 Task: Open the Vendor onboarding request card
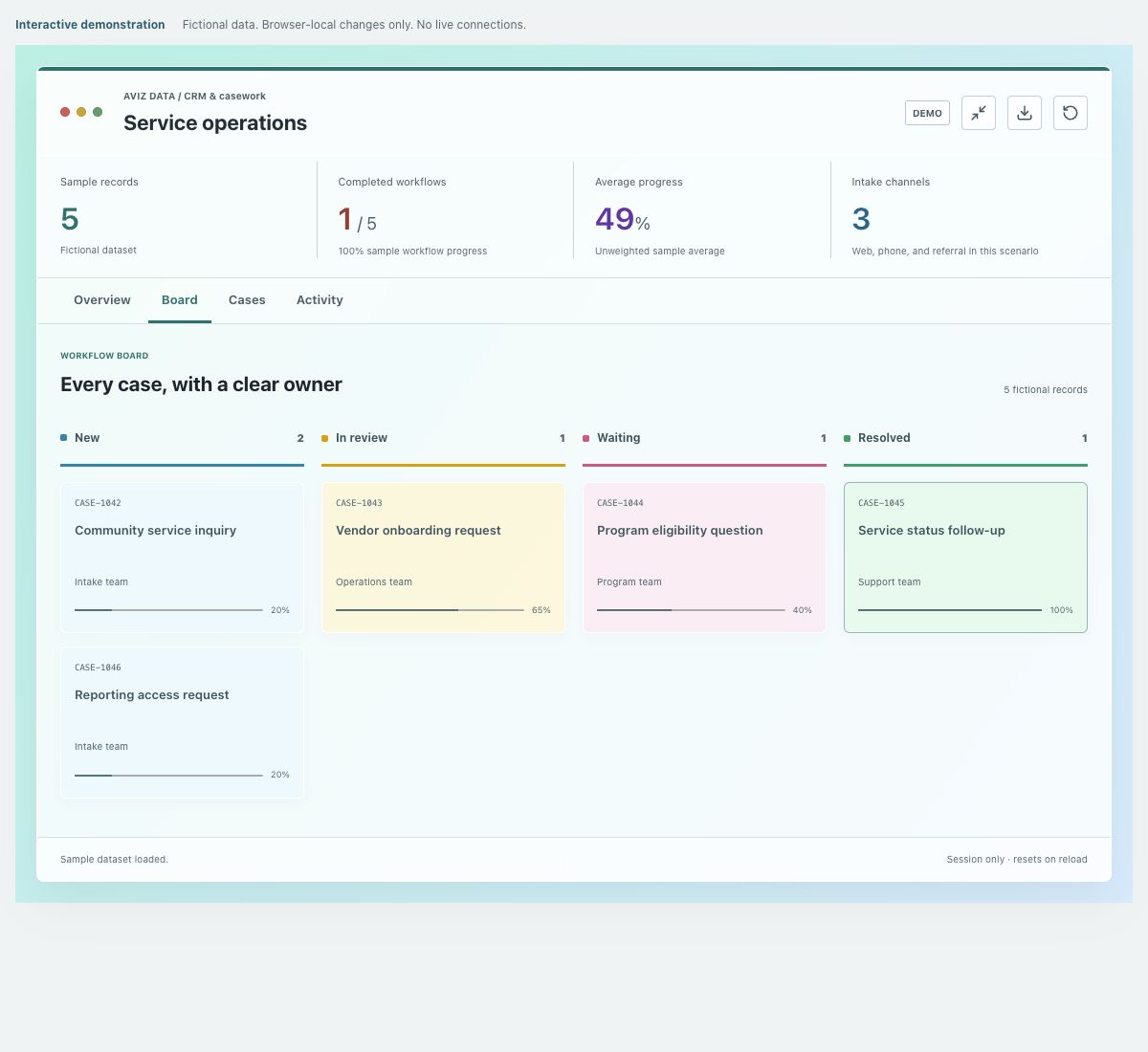click(443, 558)
